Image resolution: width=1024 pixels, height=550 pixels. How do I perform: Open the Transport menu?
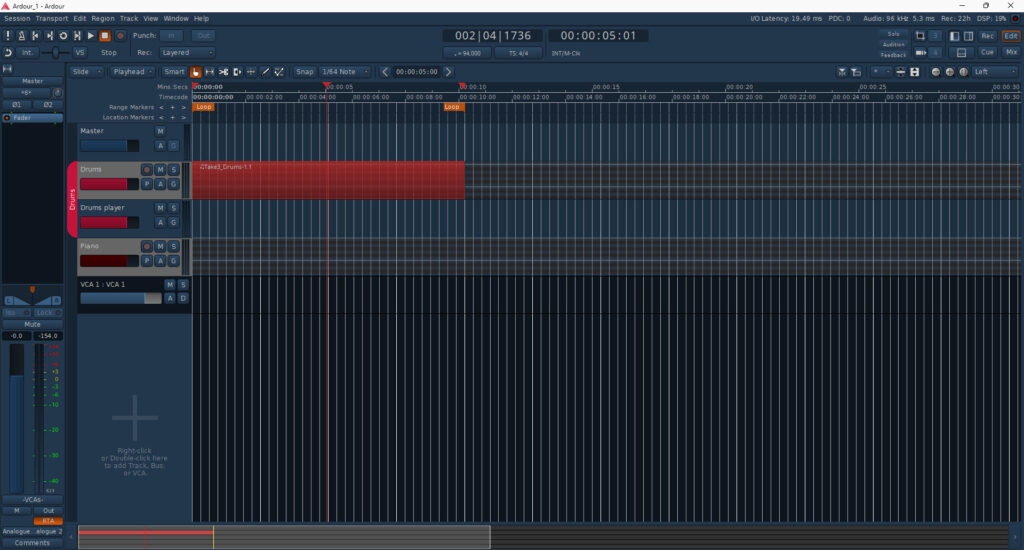[x=52, y=18]
